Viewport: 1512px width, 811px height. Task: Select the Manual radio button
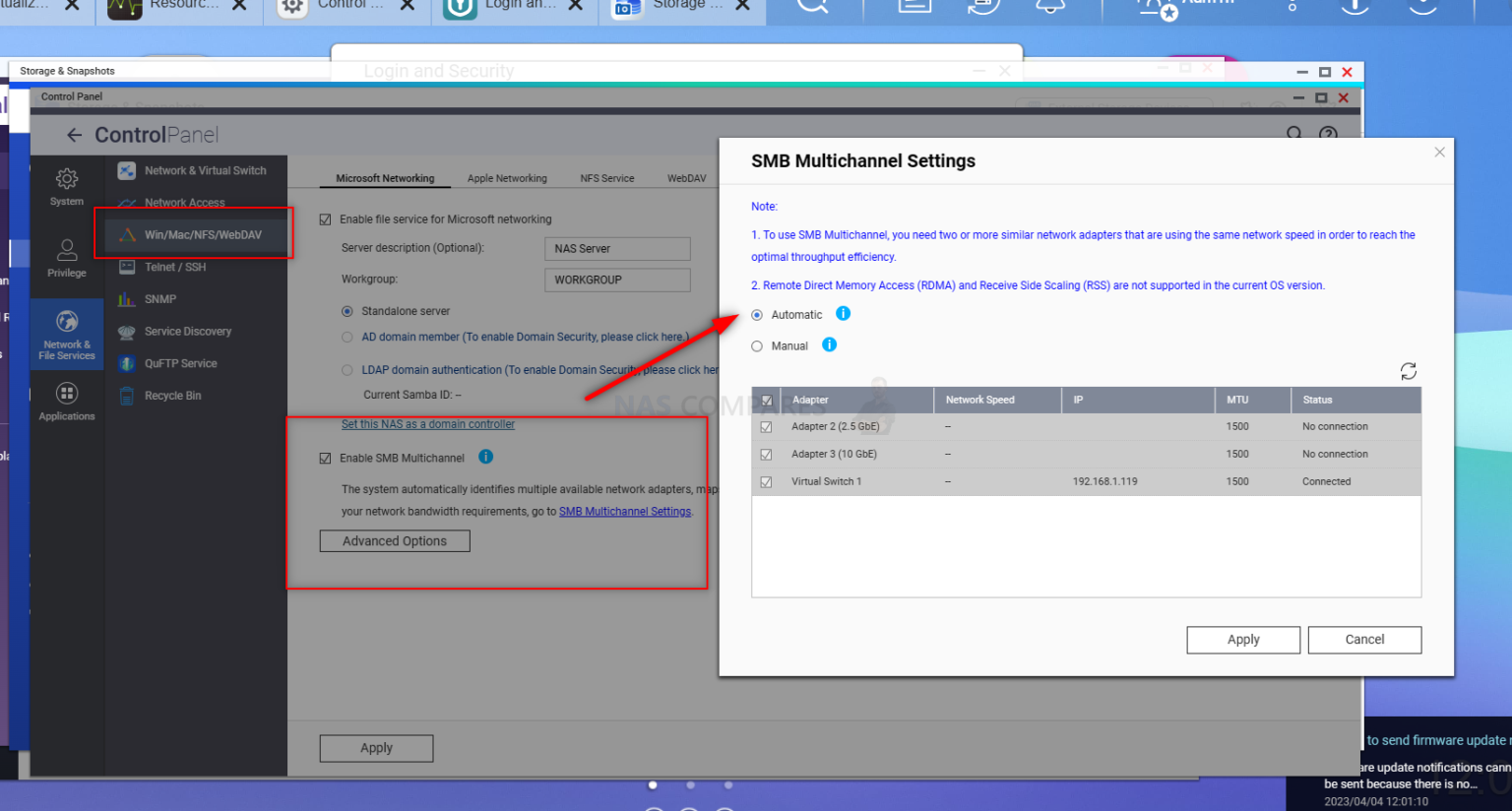tap(757, 346)
